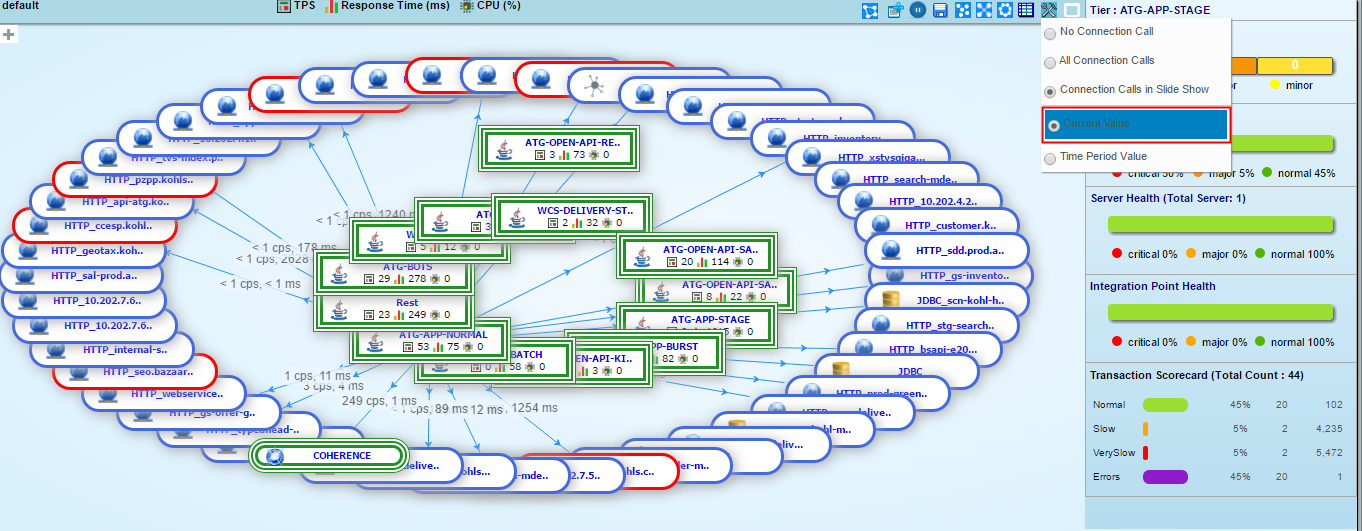
Task: Click the Server Health green bar
Action: click(1222, 225)
